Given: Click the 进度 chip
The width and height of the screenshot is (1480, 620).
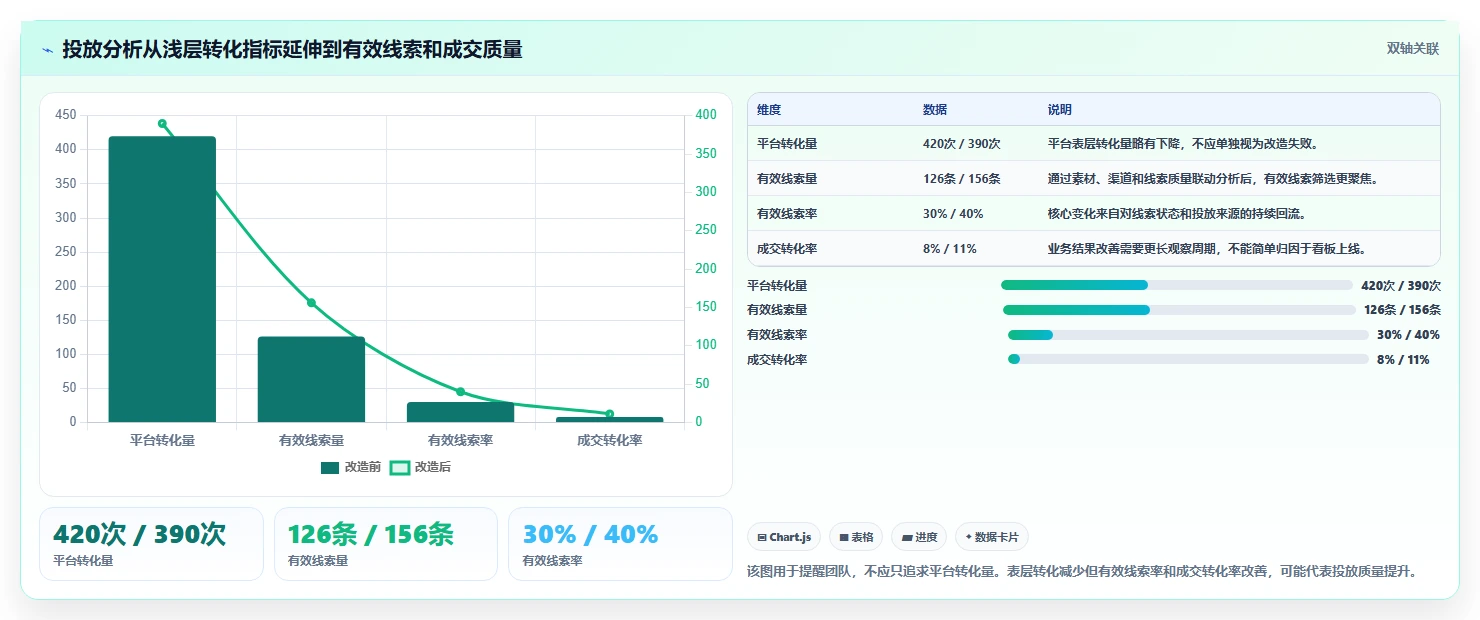Looking at the screenshot, I should [919, 537].
